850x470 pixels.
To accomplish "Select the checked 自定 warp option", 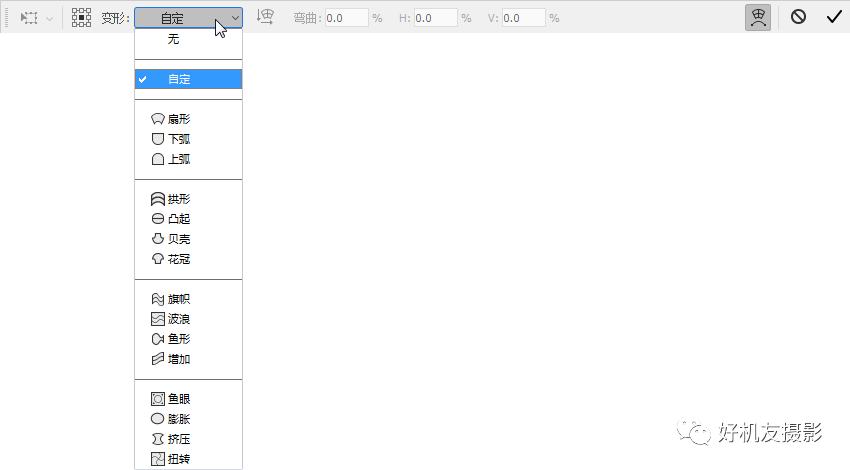I will click(188, 79).
